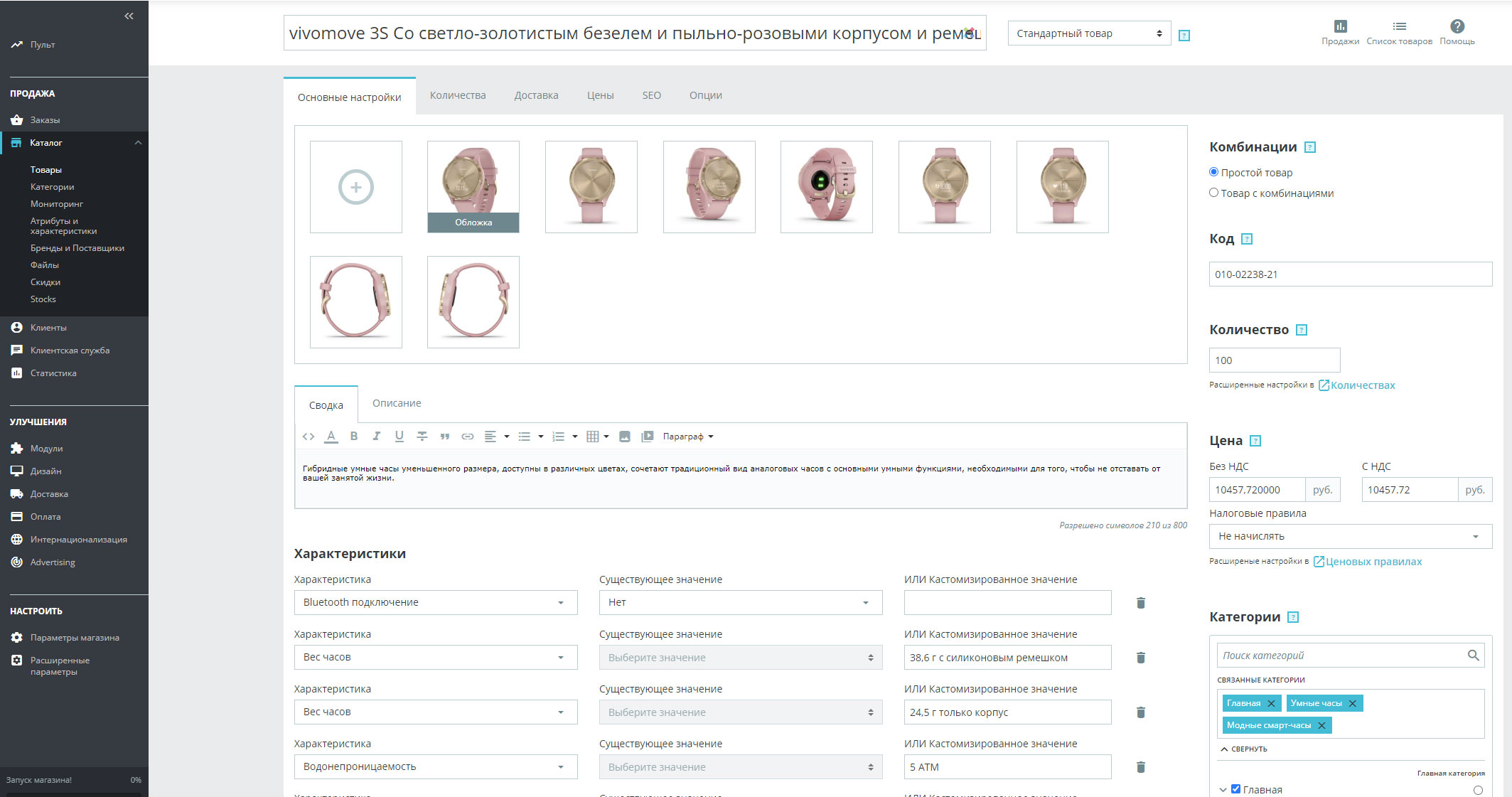Viewport: 1512px width, 797px height.
Task: Open the Налоговые правила Не начислять dropdown
Action: 1351,537
